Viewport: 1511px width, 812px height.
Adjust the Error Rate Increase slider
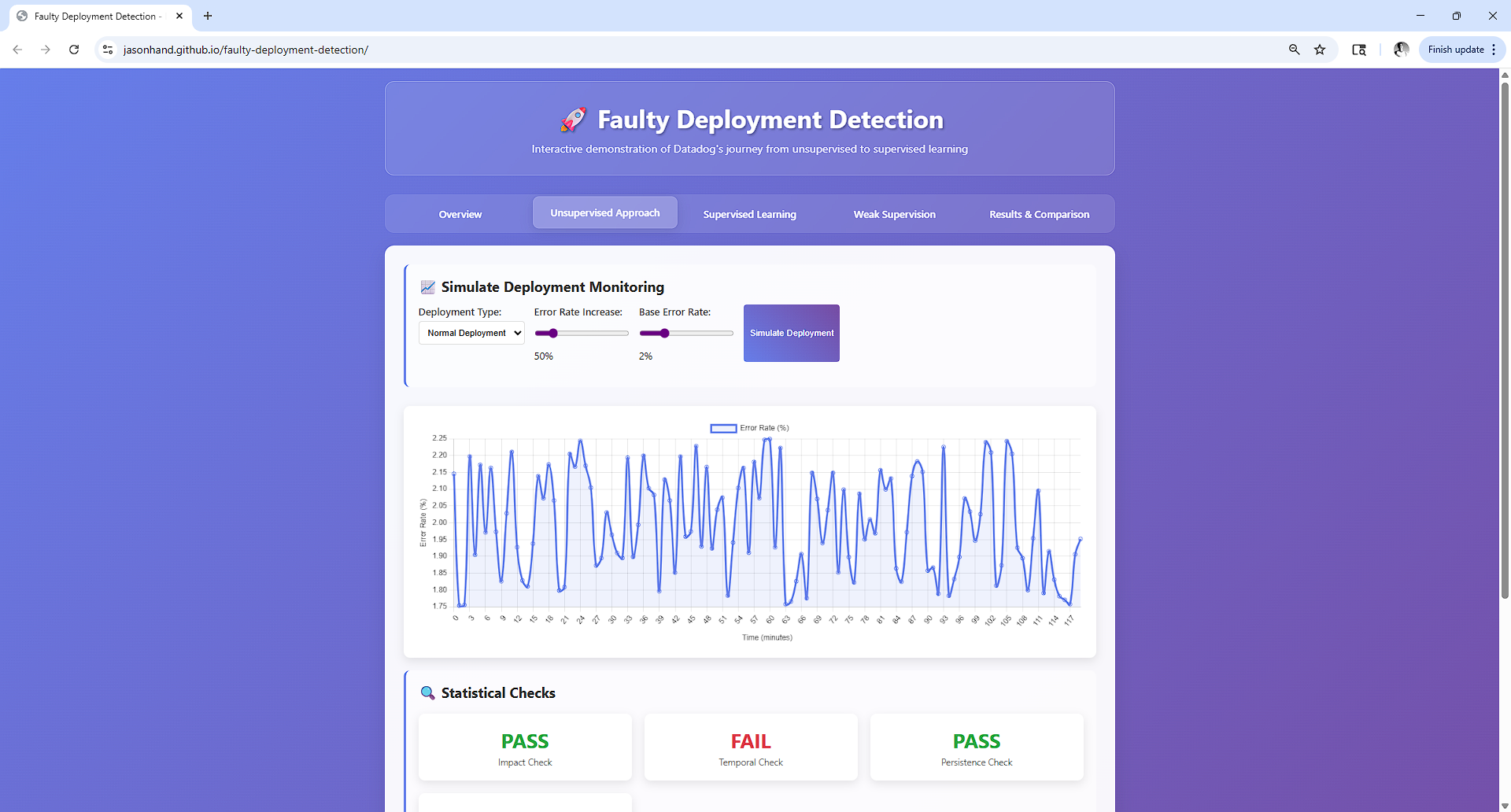(x=582, y=334)
